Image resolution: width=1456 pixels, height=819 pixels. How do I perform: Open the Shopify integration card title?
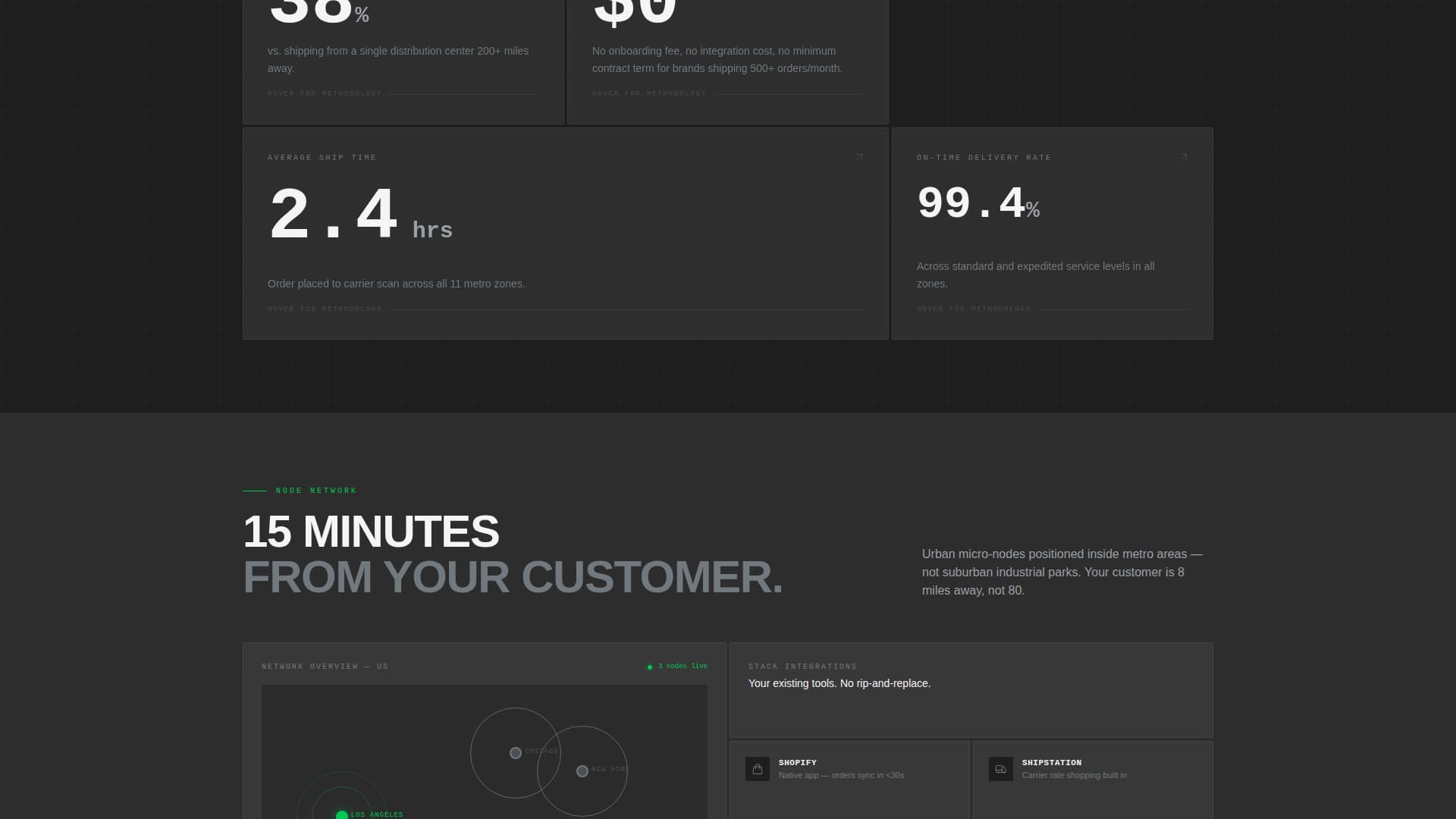coord(798,763)
